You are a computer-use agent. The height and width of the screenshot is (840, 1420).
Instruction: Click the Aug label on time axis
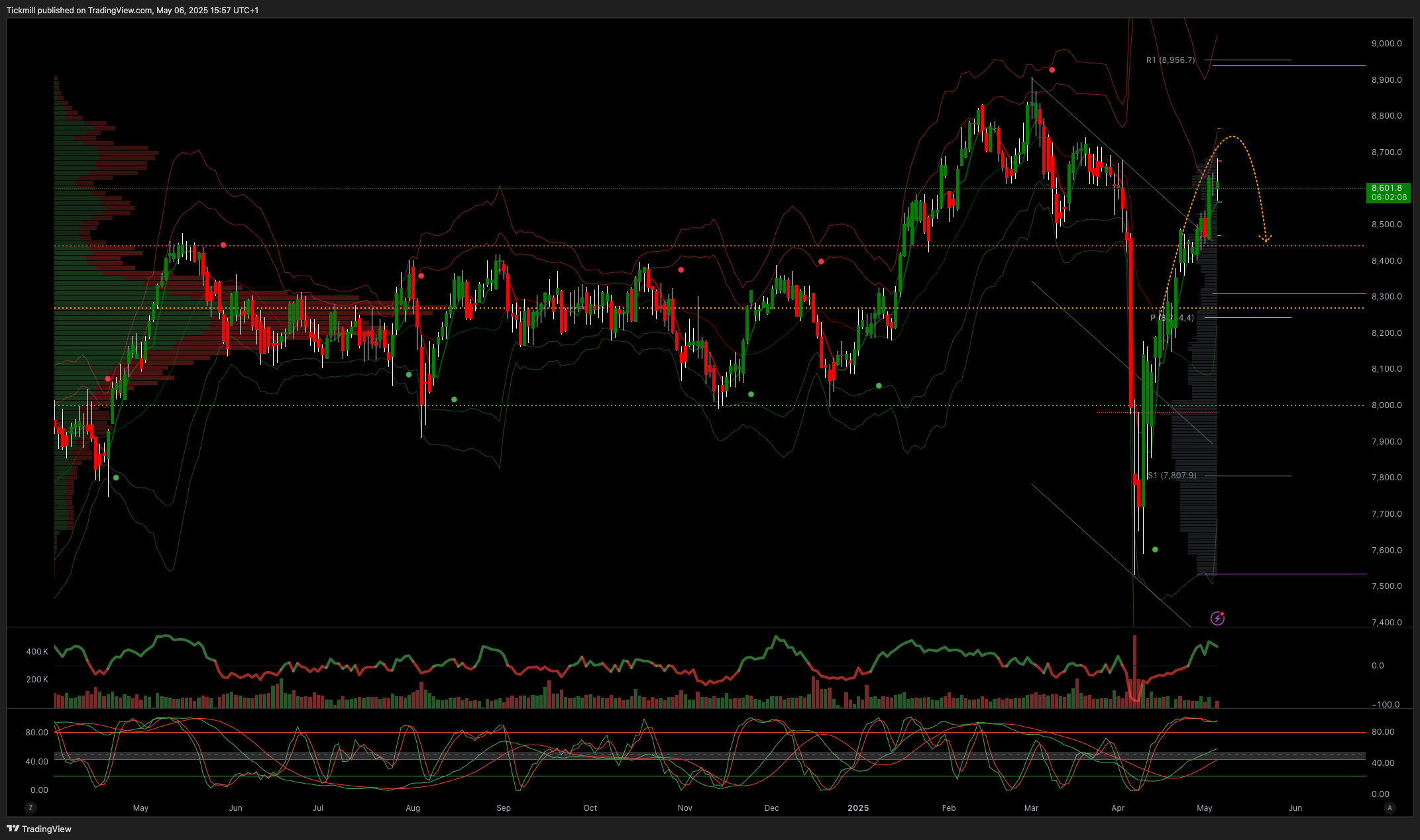pos(413,808)
